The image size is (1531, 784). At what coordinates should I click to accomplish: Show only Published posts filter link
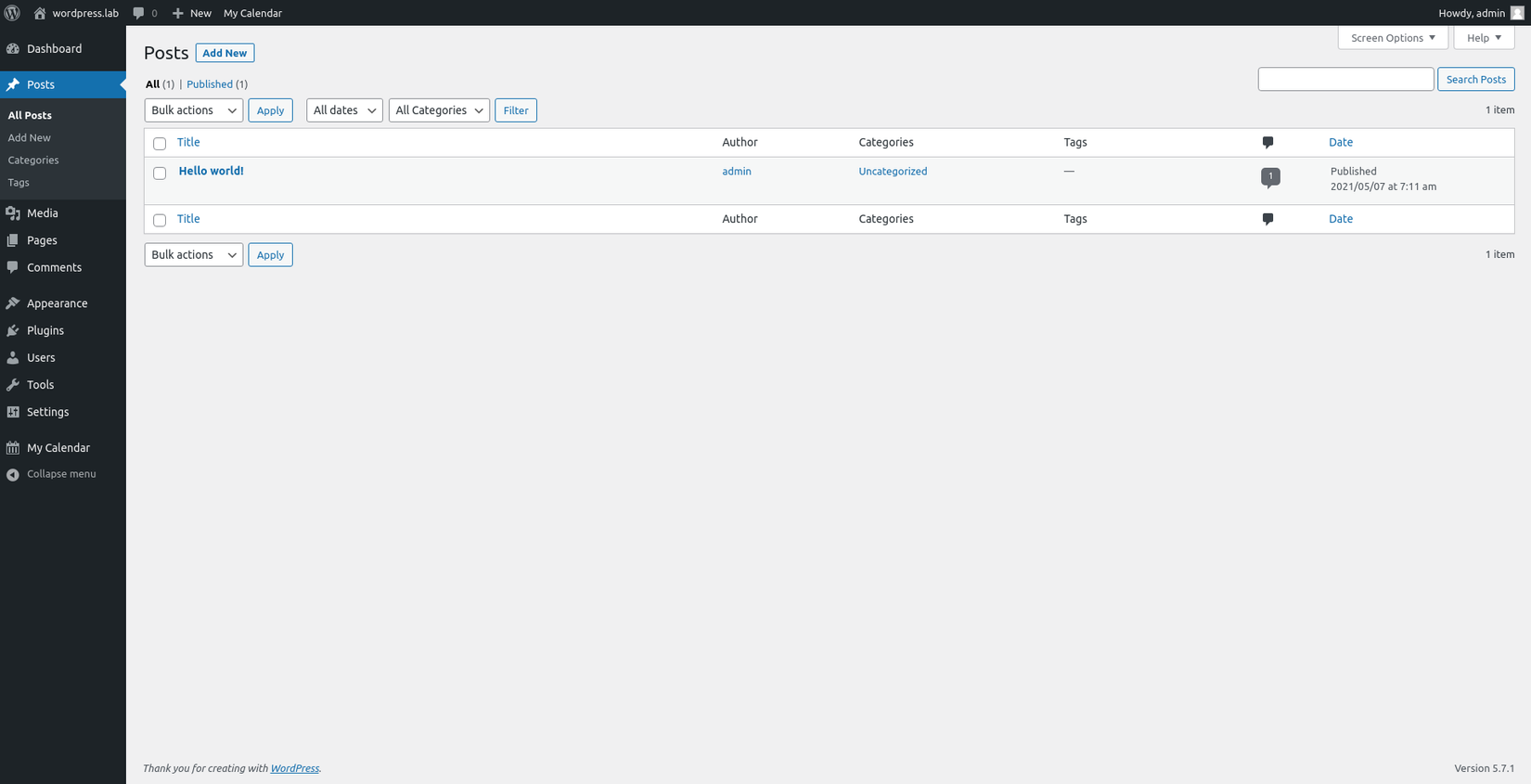pos(210,84)
